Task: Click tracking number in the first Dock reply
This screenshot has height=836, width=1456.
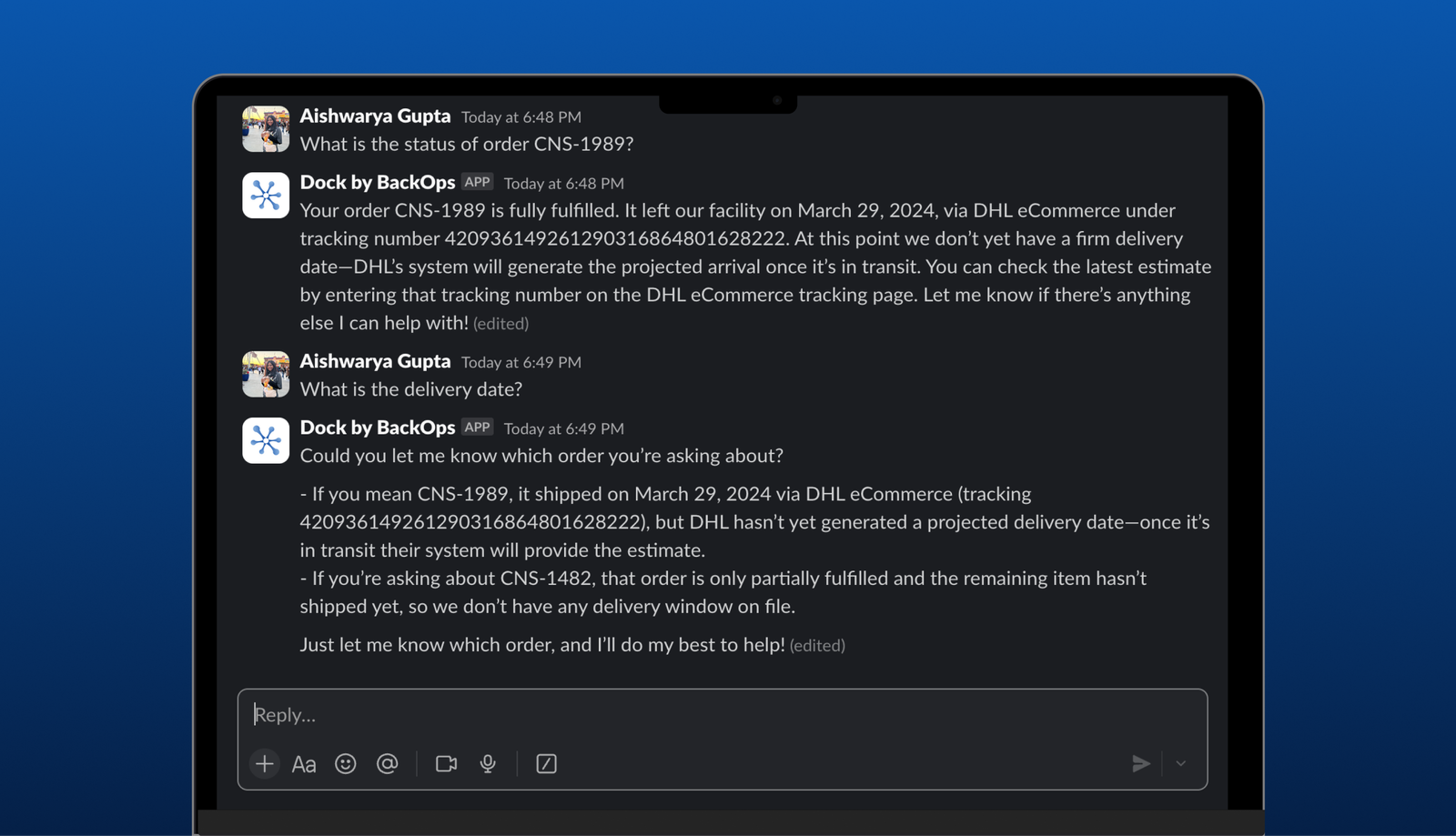Action: 615,238
